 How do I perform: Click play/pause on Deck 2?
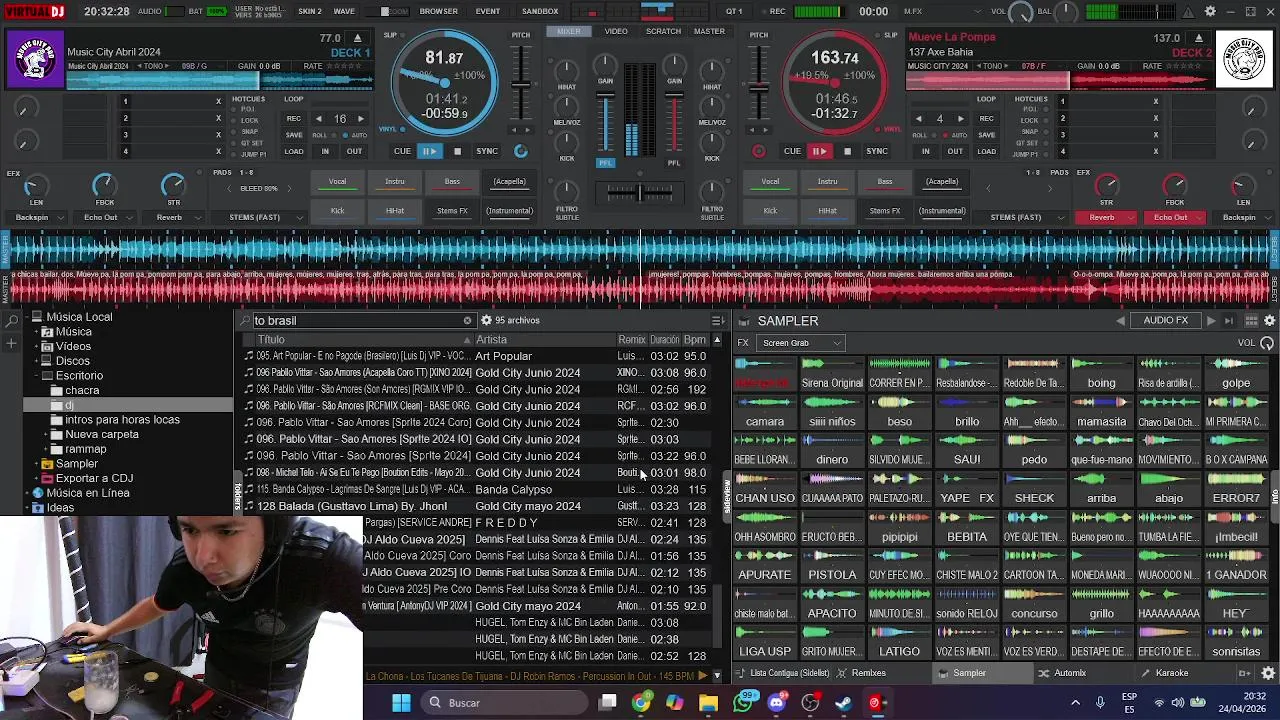pyautogui.click(x=819, y=151)
